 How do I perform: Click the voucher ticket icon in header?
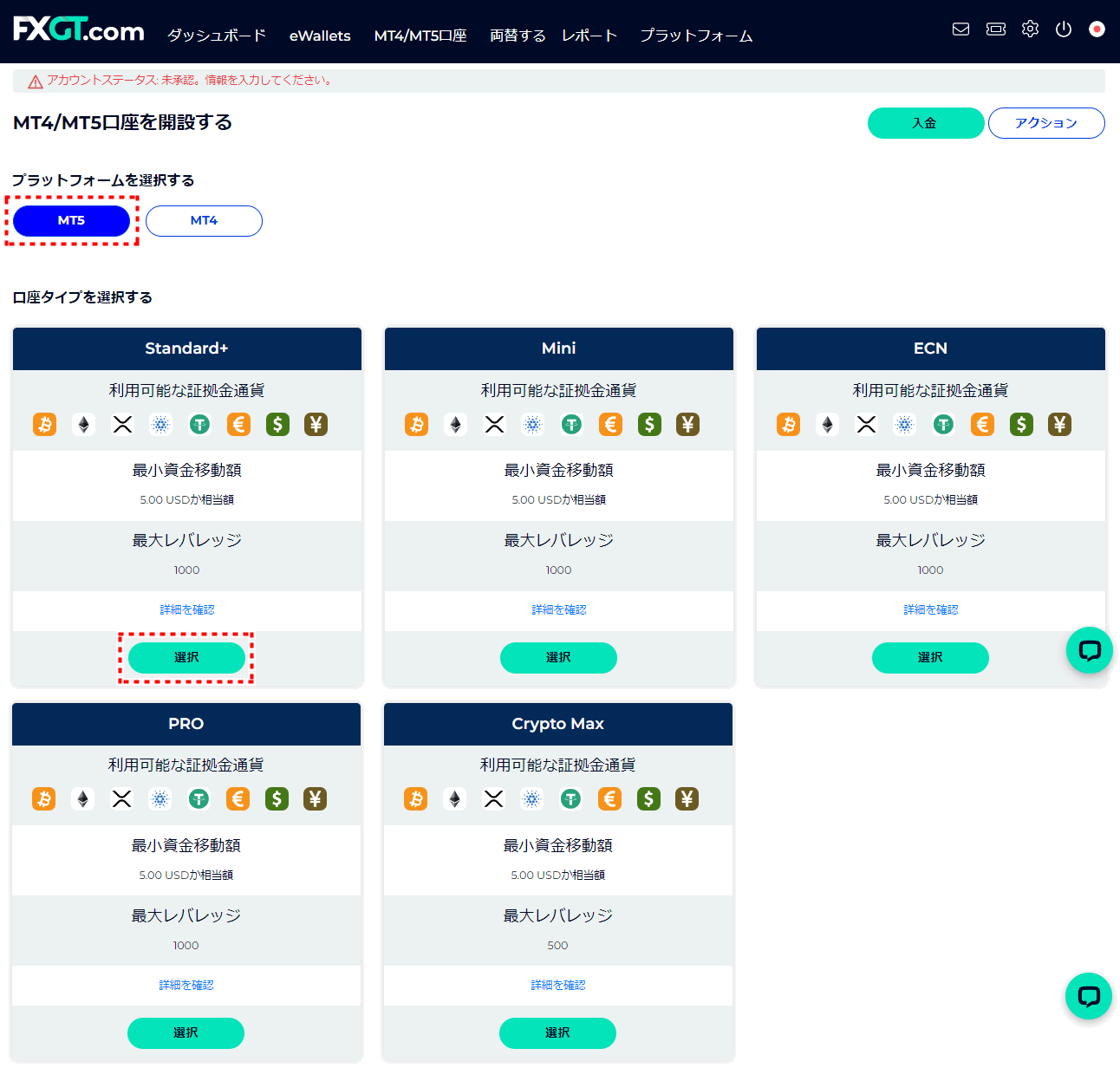coord(996,29)
